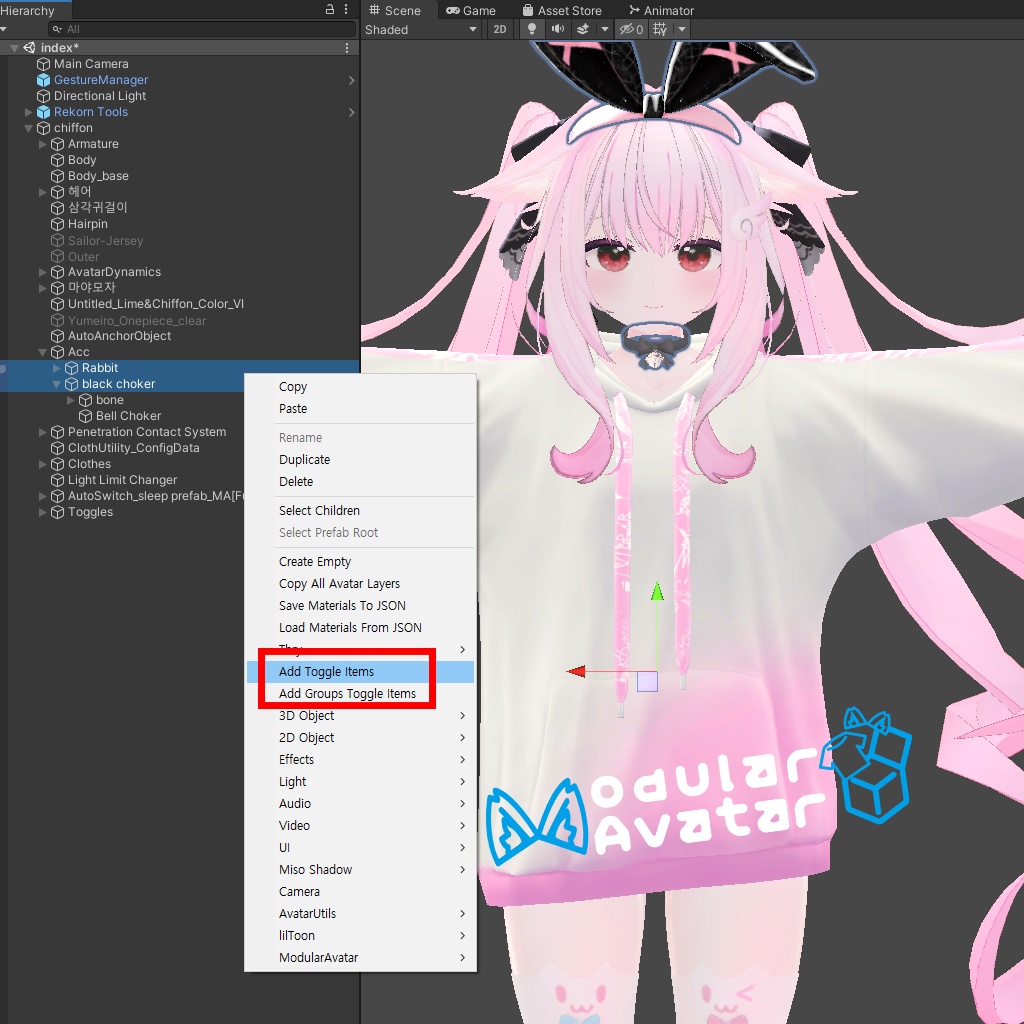Click the Hairpin cube icon
This screenshot has width=1024, height=1024.
57,224
